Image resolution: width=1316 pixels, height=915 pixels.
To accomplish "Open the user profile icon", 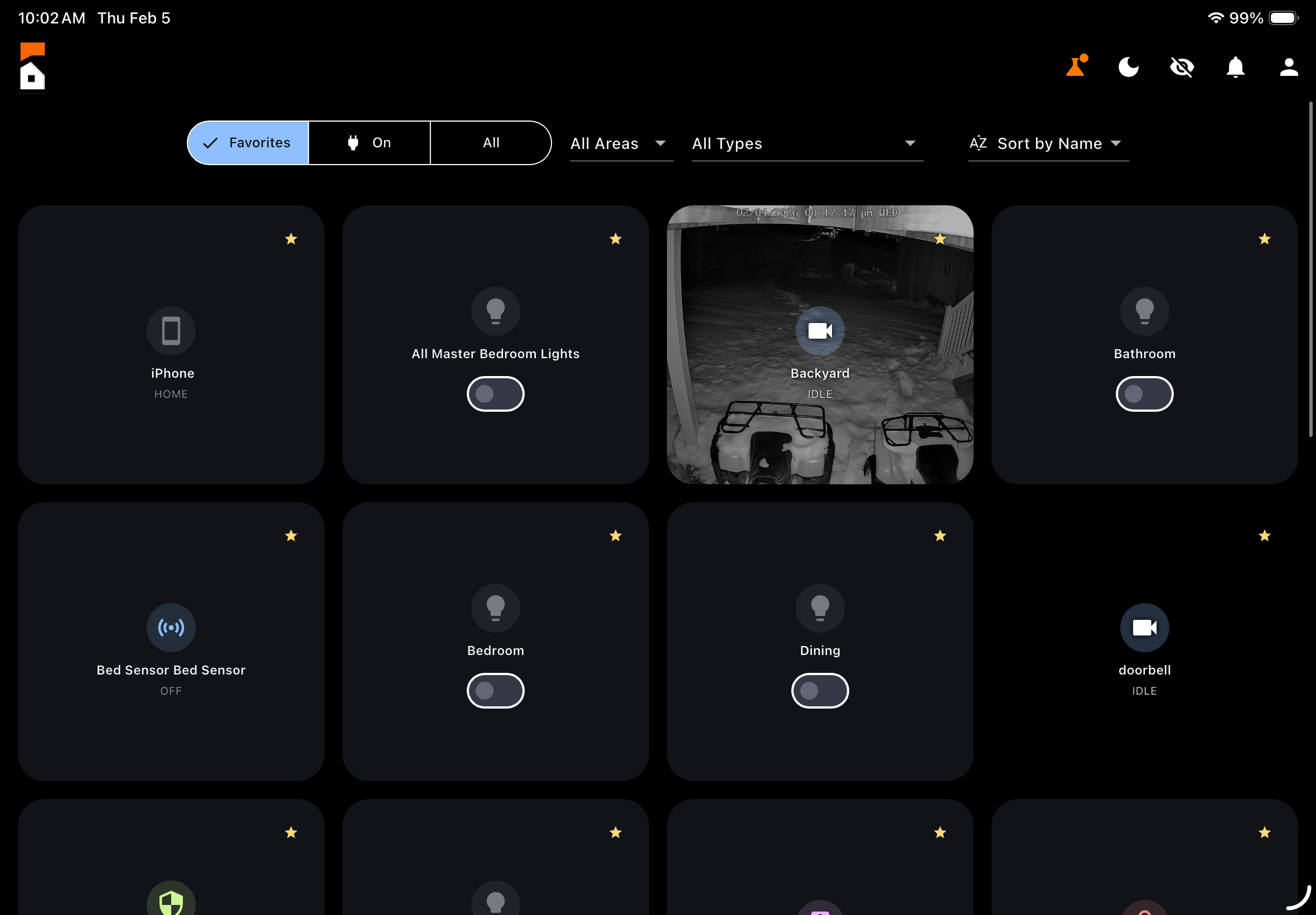I will coord(1288,67).
